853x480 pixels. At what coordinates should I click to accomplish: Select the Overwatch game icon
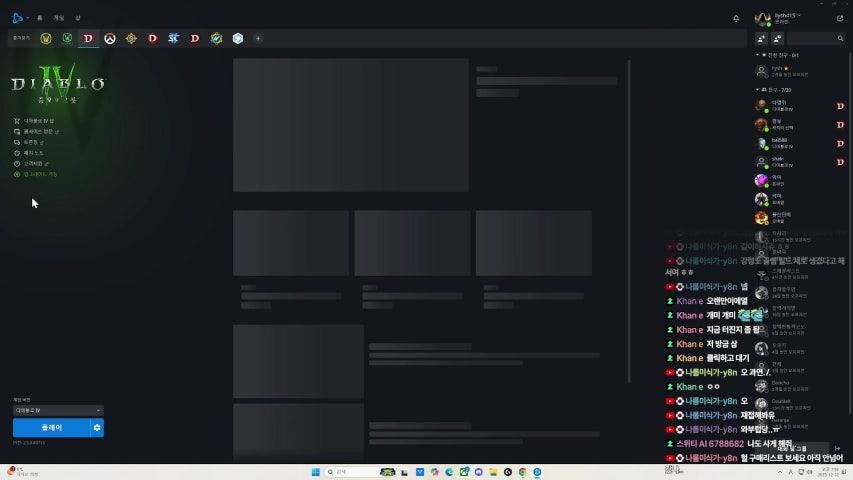110,39
